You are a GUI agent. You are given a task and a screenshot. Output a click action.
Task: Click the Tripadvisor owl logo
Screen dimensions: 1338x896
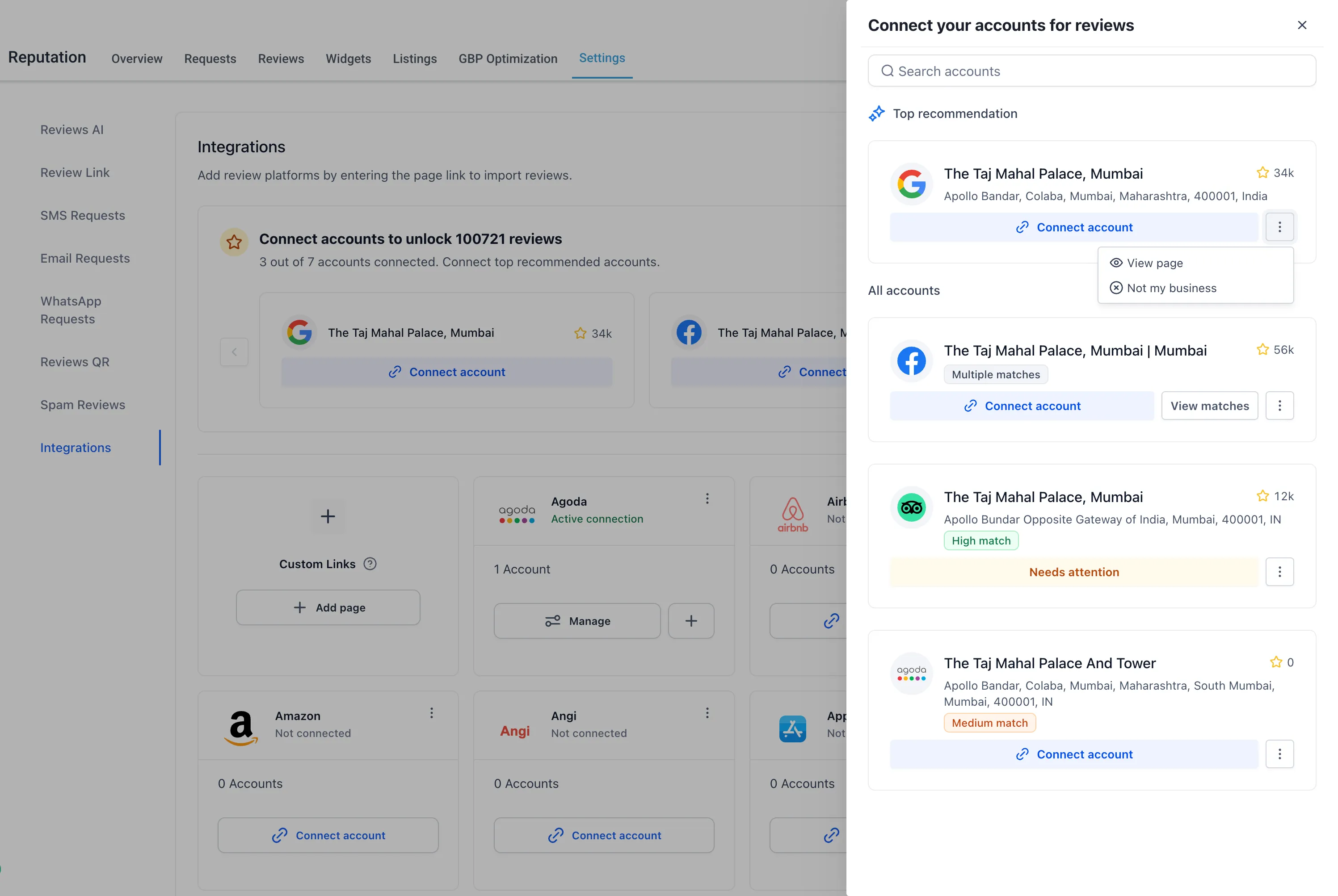tap(911, 507)
